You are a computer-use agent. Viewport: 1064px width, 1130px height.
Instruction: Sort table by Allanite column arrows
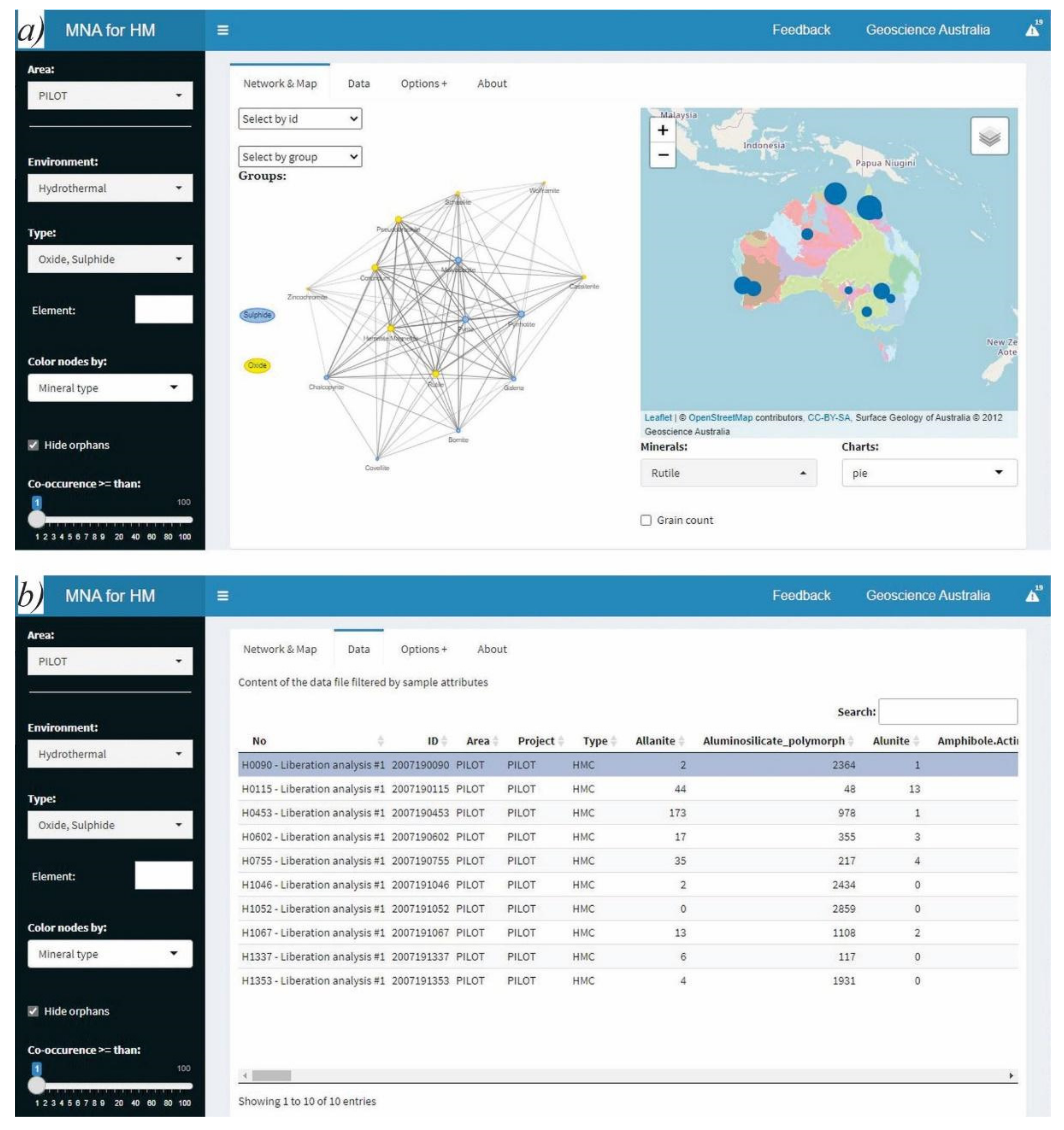point(681,741)
